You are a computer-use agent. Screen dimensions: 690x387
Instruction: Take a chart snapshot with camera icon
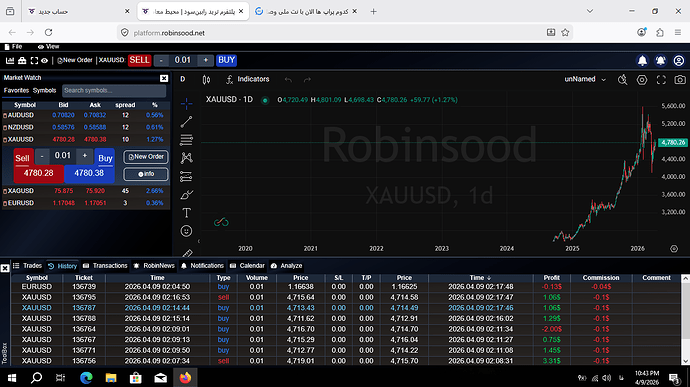[680, 80]
